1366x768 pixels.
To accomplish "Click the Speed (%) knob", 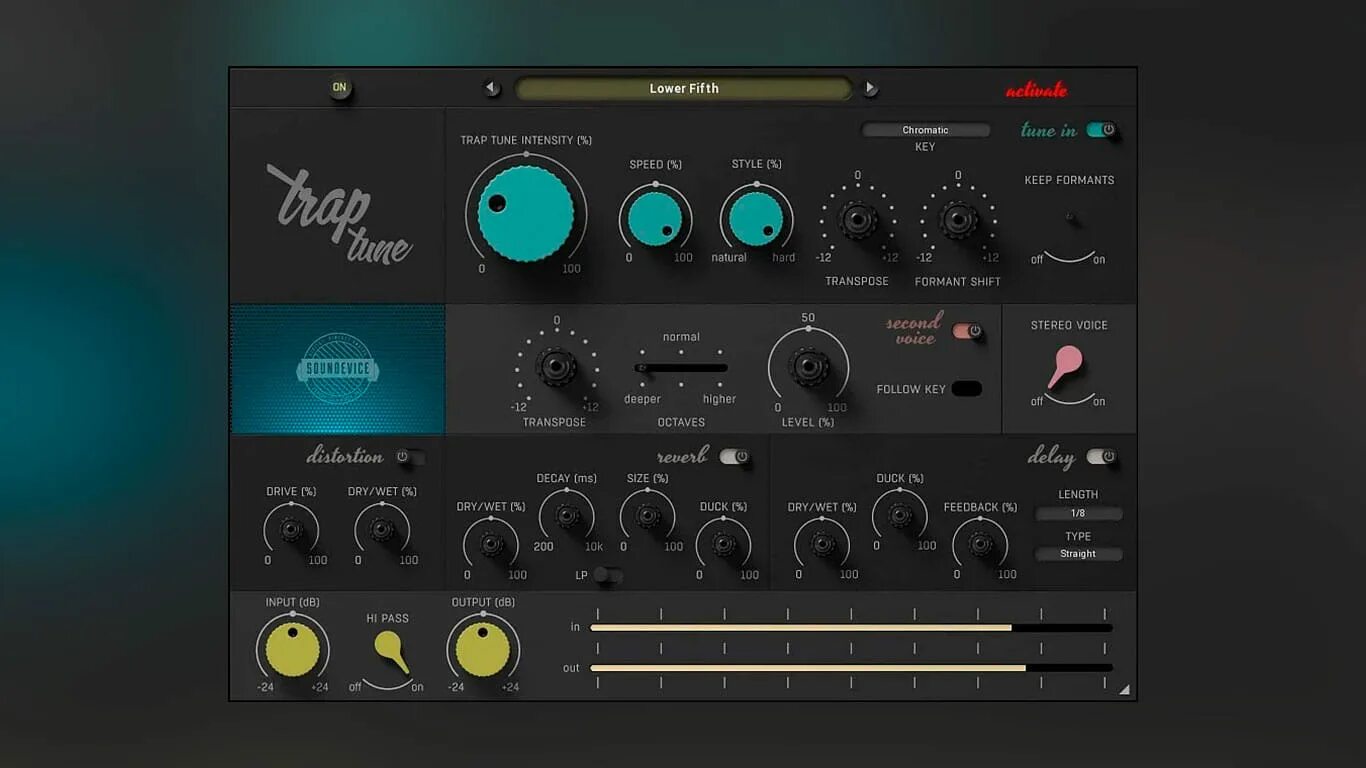I will pyautogui.click(x=655, y=219).
